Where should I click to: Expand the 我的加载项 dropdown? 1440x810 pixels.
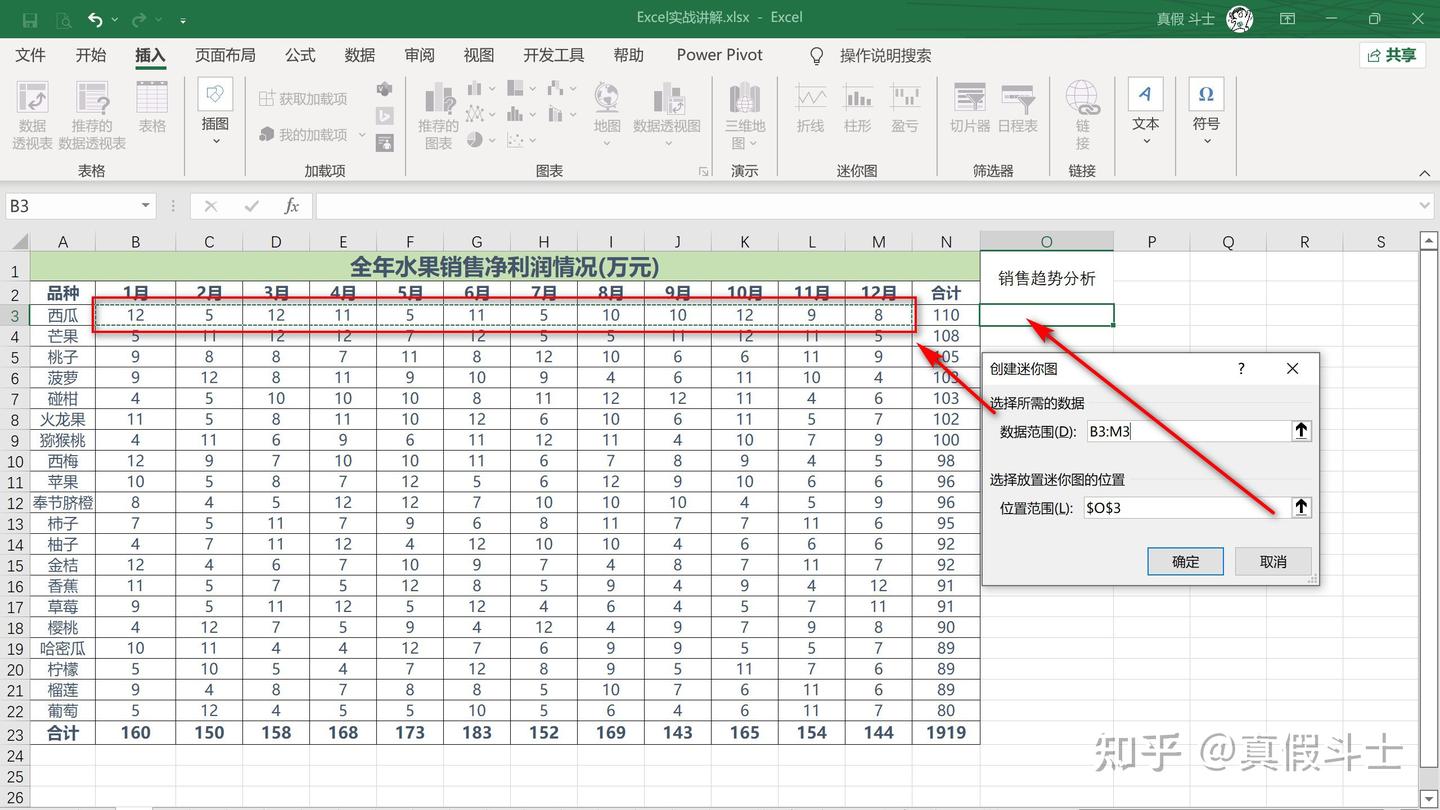click(x=361, y=135)
